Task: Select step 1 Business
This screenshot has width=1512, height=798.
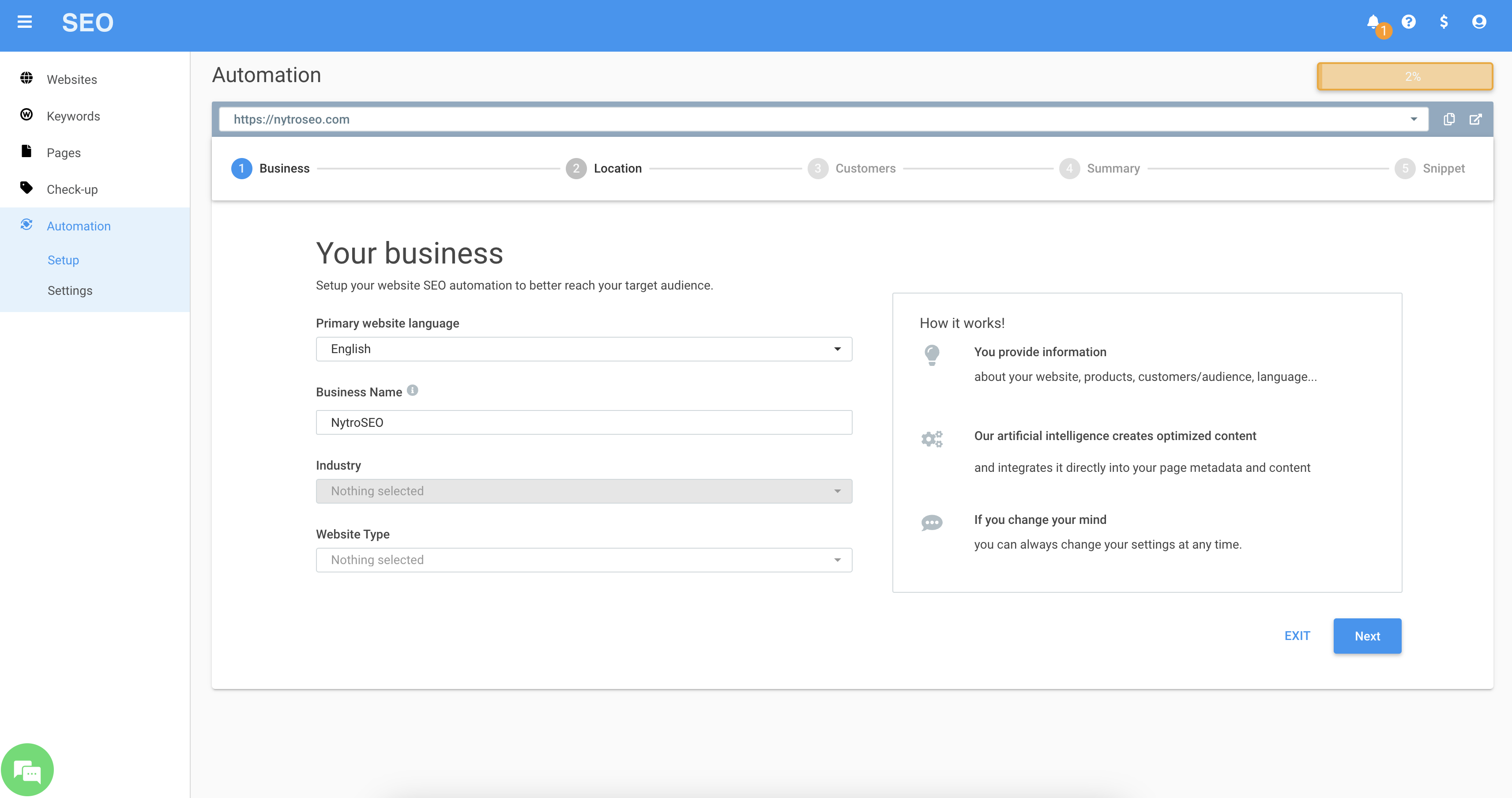Action: click(x=271, y=169)
